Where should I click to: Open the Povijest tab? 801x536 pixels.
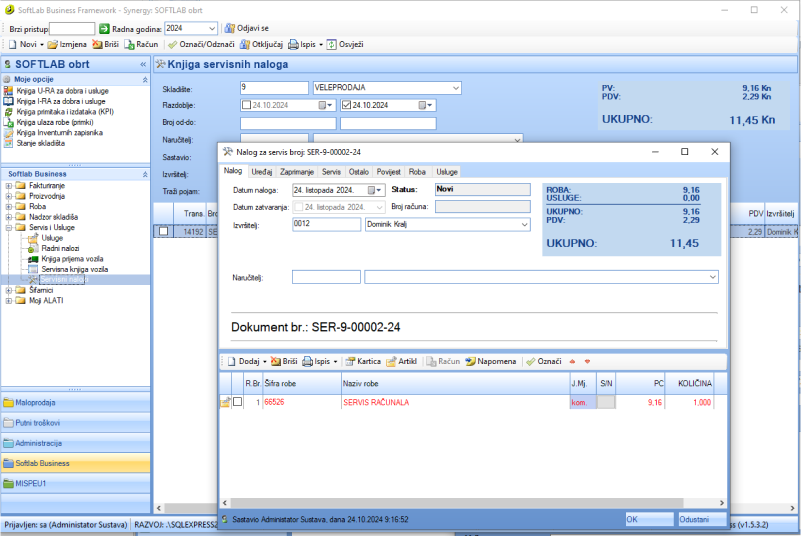tap(390, 172)
